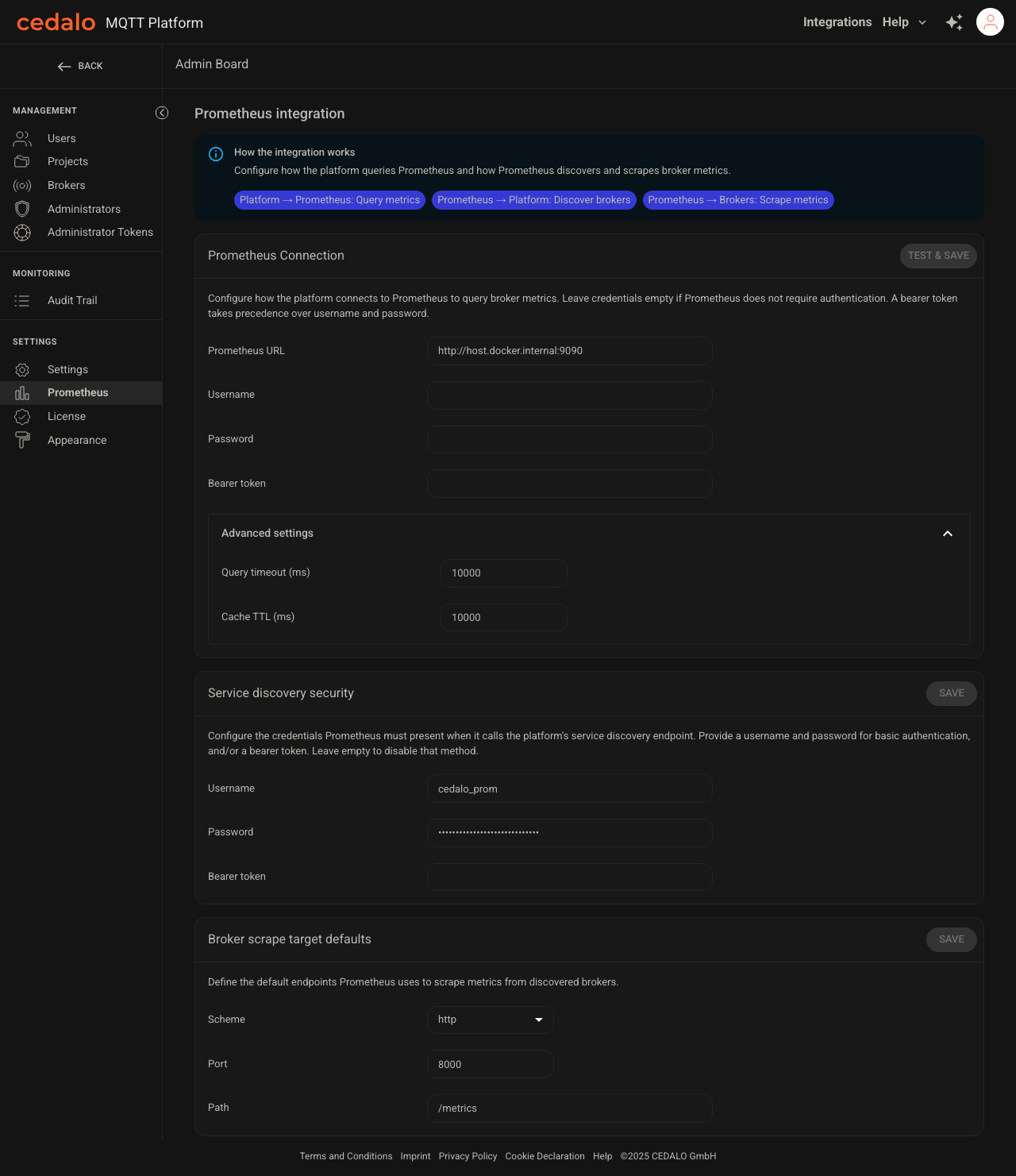The image size is (1016, 1176).
Task: Open Administrator Tokens in sidebar
Action: [81, 233]
